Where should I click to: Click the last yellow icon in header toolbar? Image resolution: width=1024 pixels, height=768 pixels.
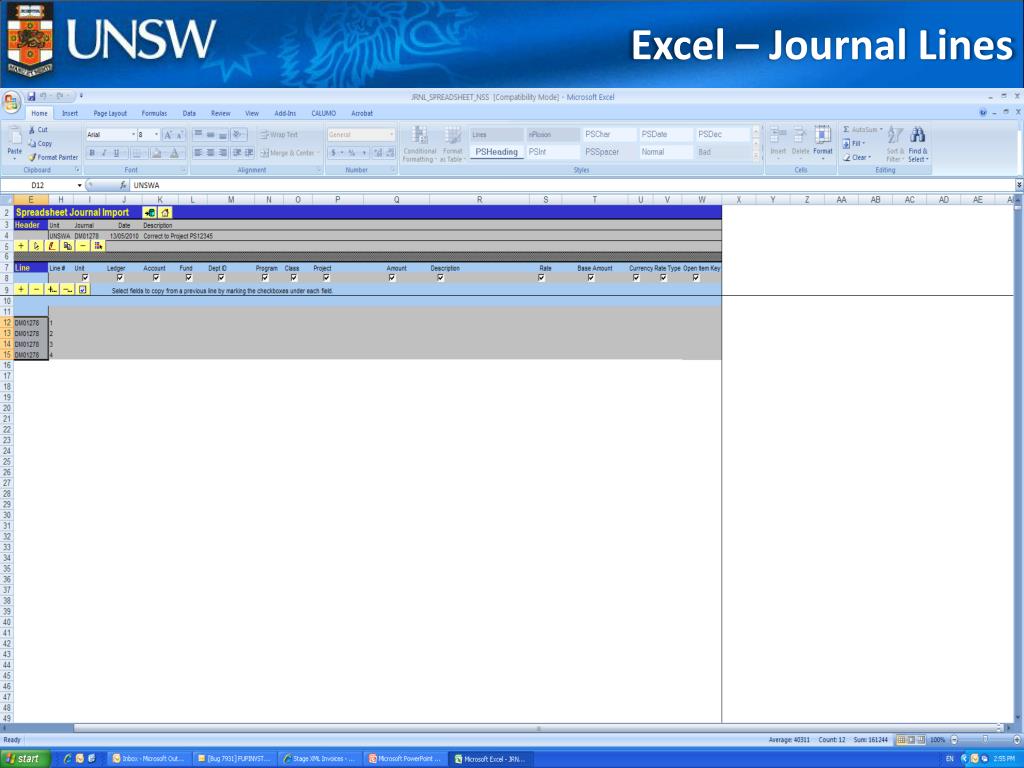99,246
